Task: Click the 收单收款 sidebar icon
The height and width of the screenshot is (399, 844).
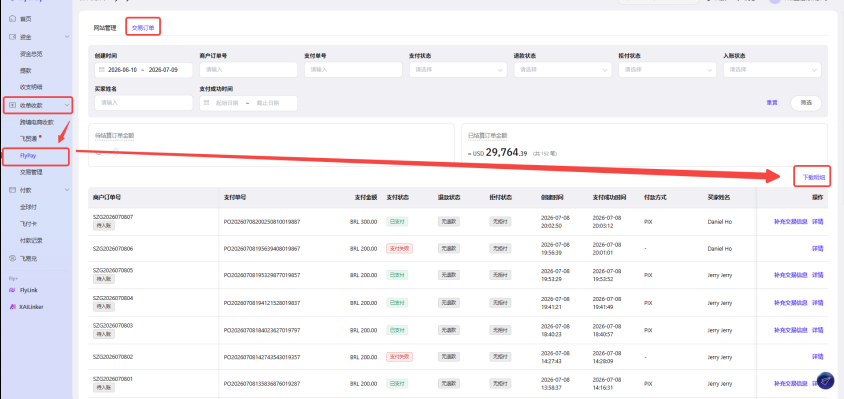Action: click(13, 106)
